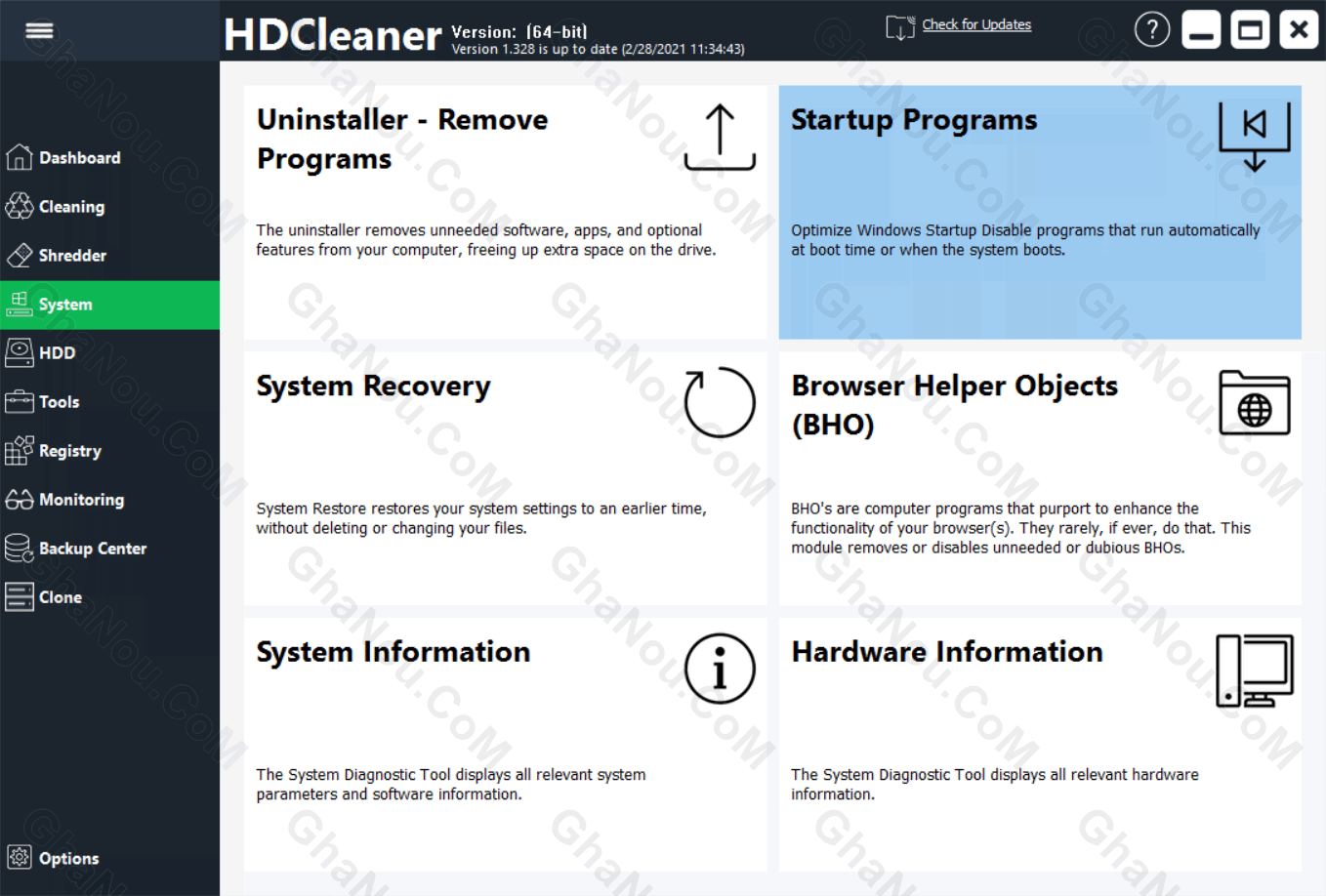Click the Shredder eraser icon
This screenshot has width=1326, height=896.
pos(19,255)
